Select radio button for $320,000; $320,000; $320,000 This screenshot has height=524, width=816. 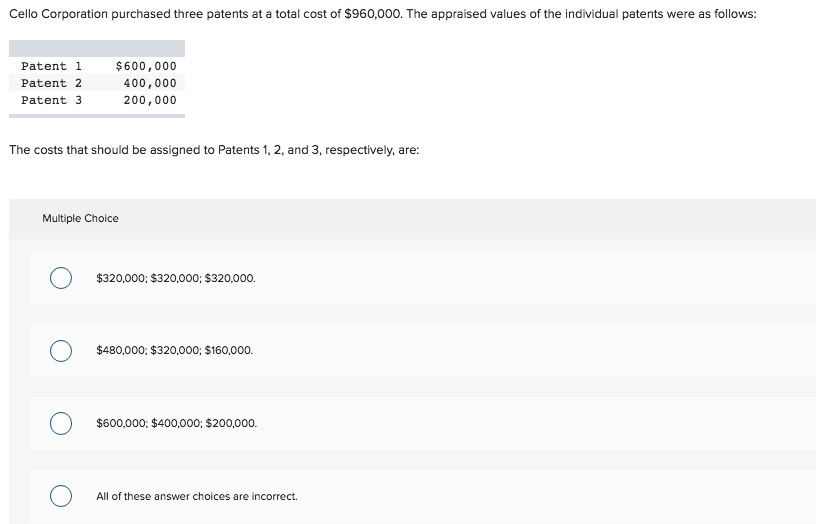click(61, 278)
